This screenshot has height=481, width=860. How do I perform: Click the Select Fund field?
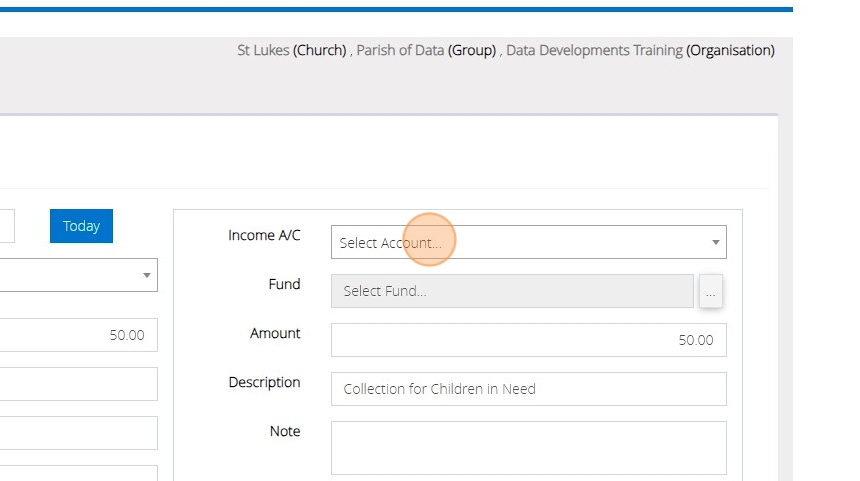coord(511,291)
